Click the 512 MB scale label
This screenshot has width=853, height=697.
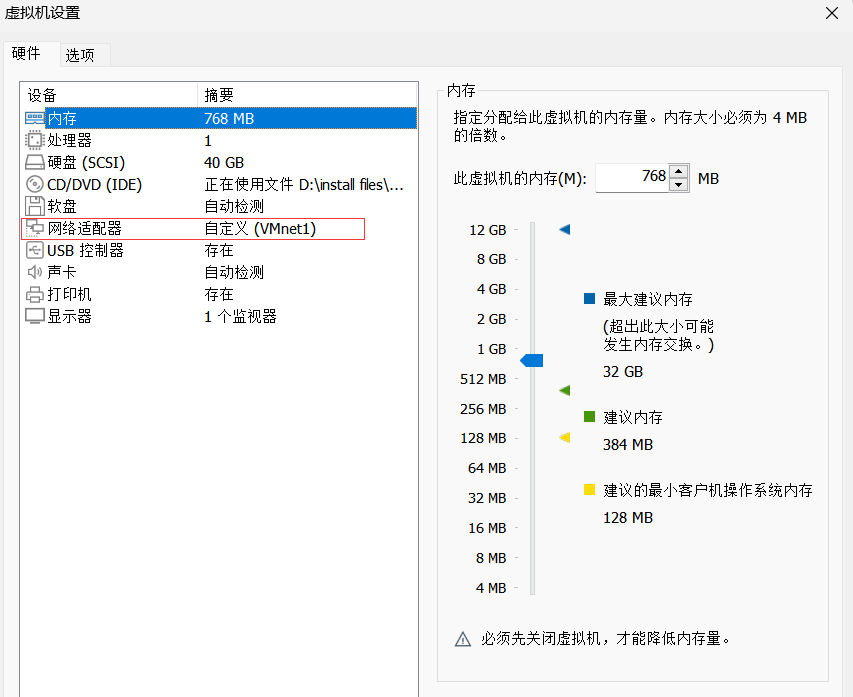tap(483, 379)
